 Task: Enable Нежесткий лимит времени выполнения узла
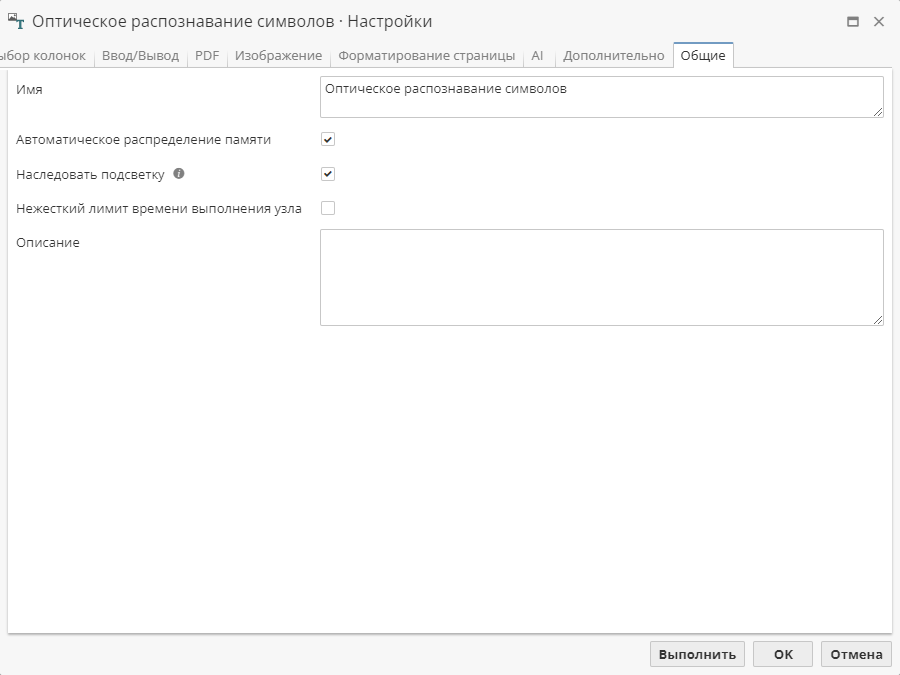point(327,208)
